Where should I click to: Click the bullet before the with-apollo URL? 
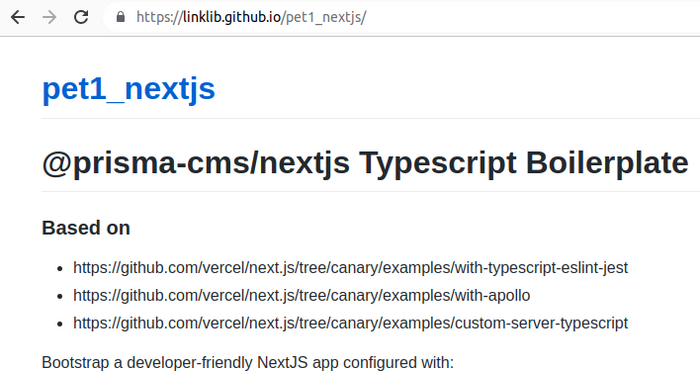[x=60, y=296]
